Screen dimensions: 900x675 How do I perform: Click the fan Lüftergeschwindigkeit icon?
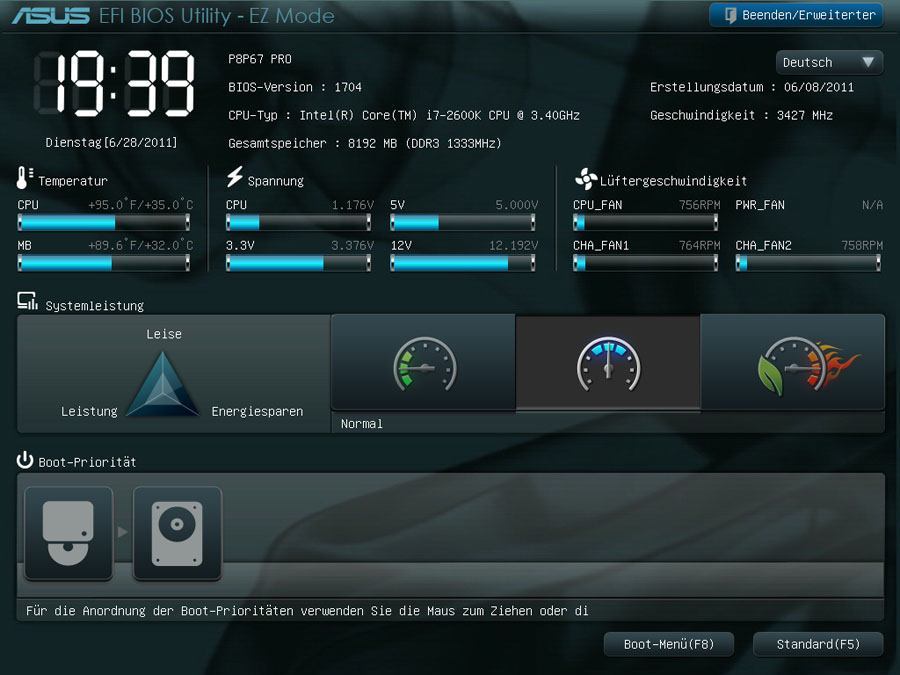(x=585, y=179)
